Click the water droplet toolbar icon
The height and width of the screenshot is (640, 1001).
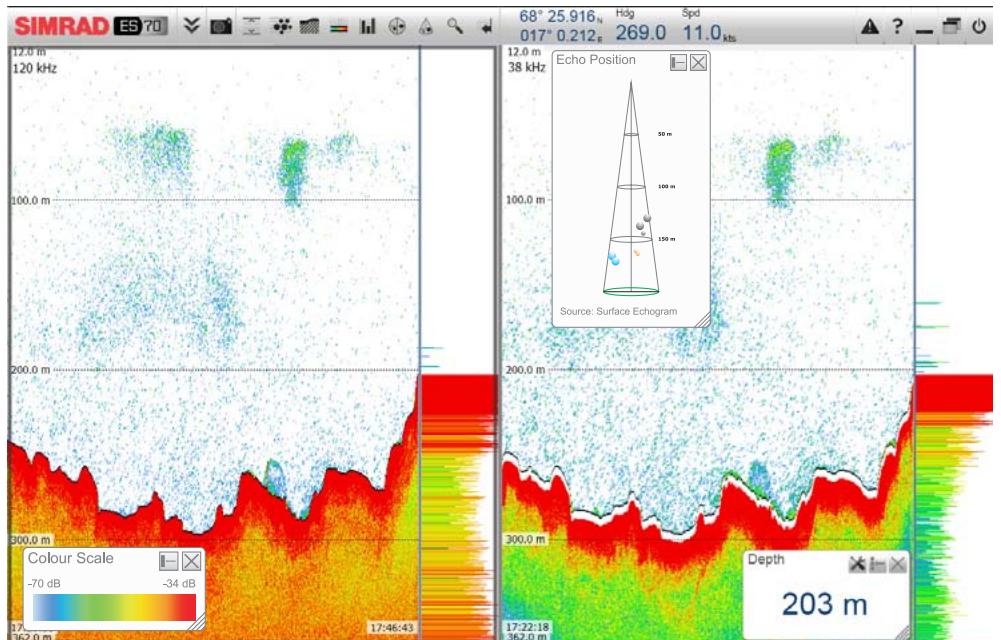point(424,24)
